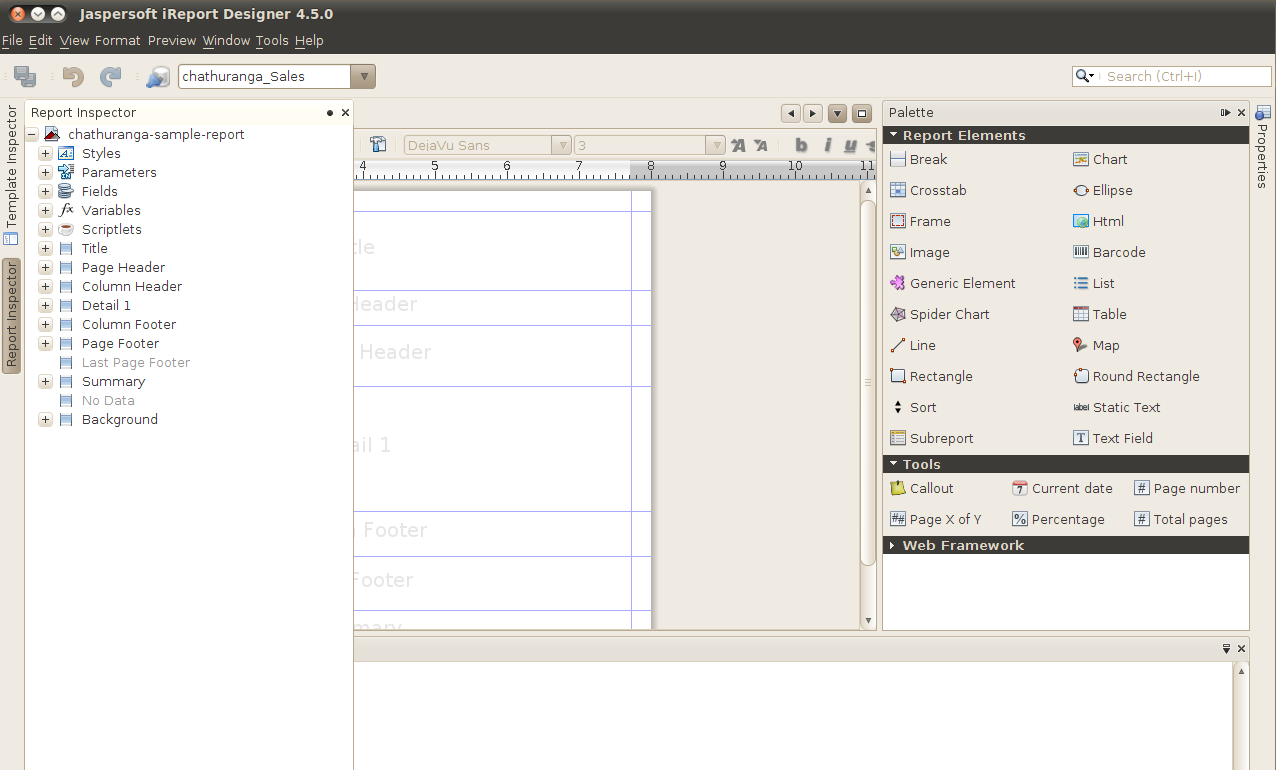
Task: Select the Sort palette element
Action: point(913,407)
